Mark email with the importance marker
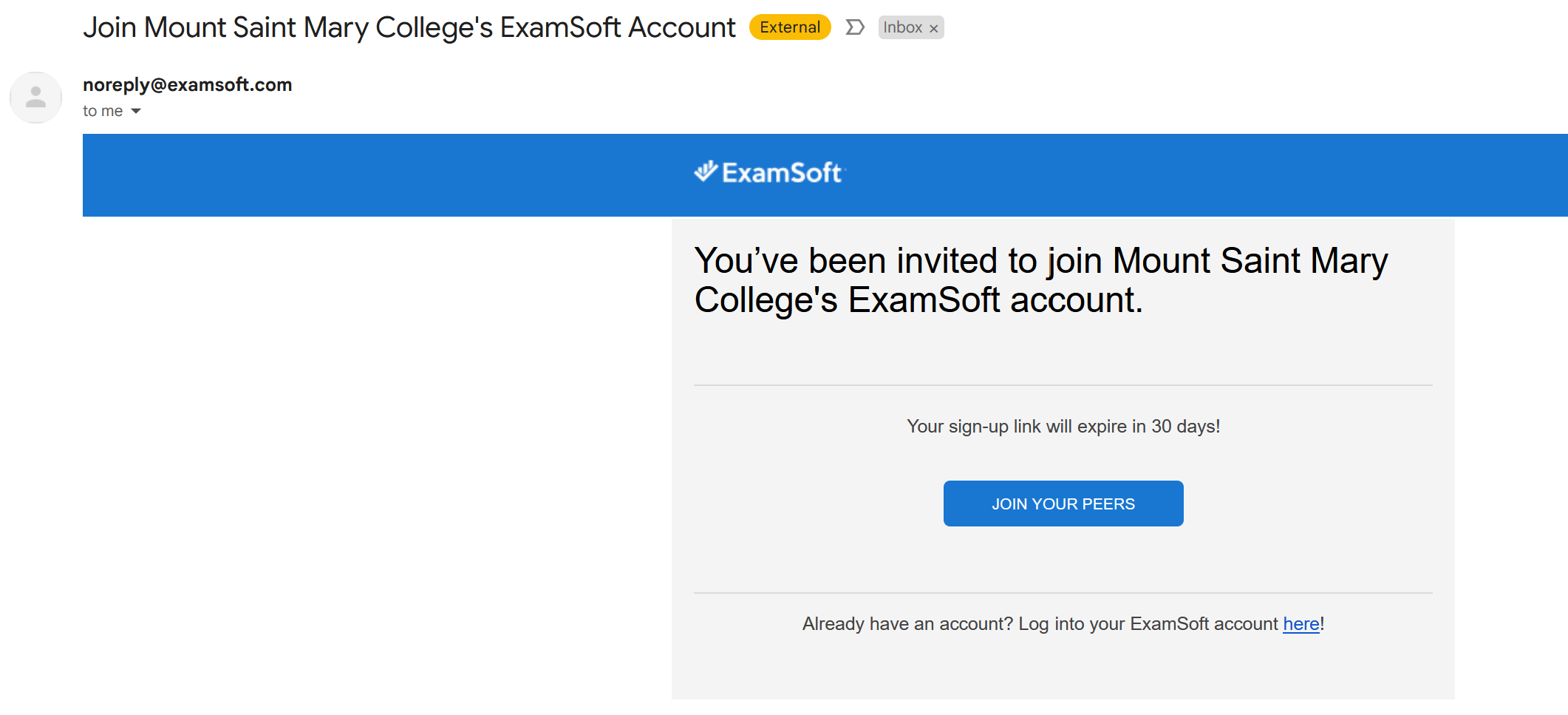1568x715 pixels. pos(855,27)
